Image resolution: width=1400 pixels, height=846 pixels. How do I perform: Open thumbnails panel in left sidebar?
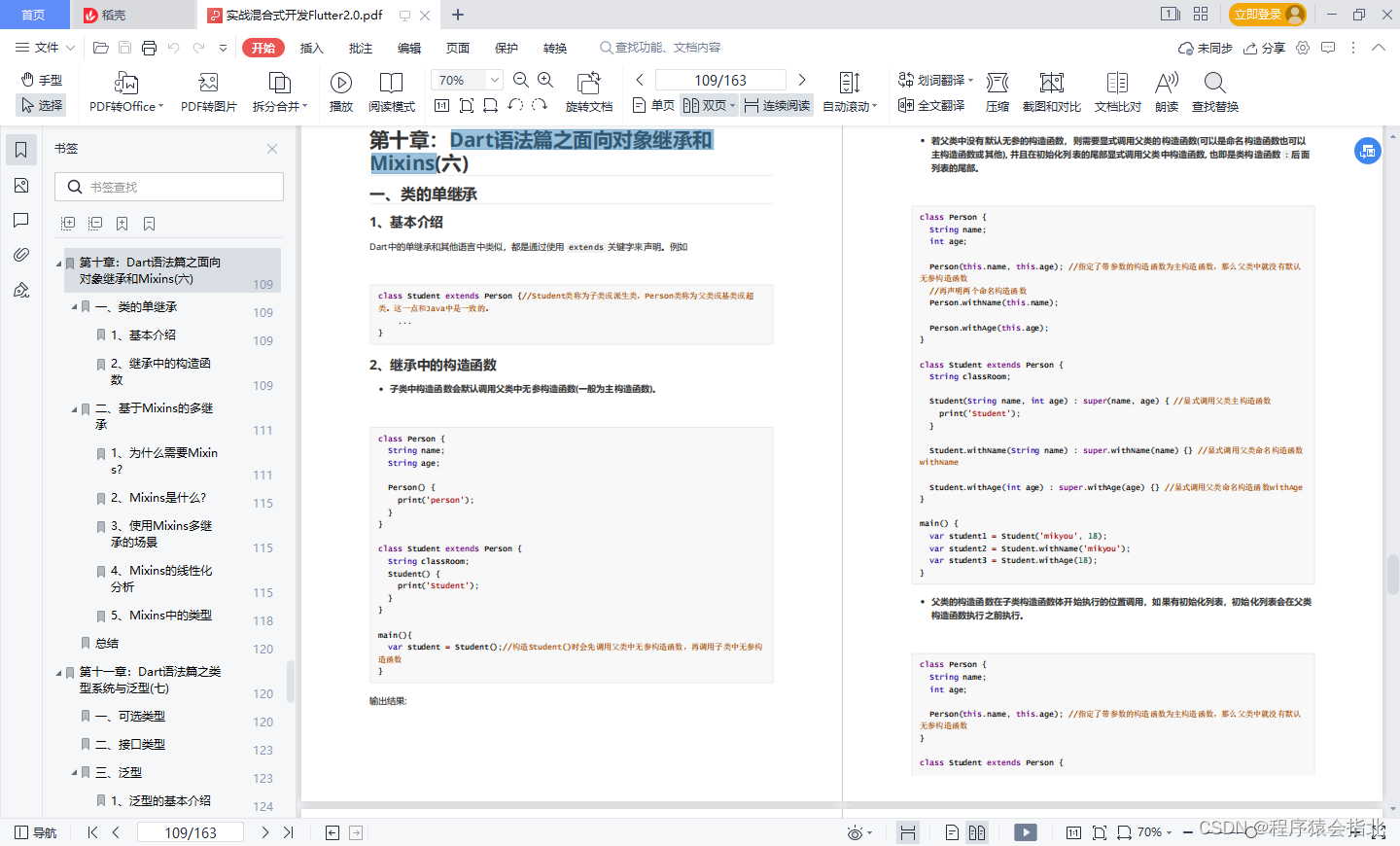point(21,185)
